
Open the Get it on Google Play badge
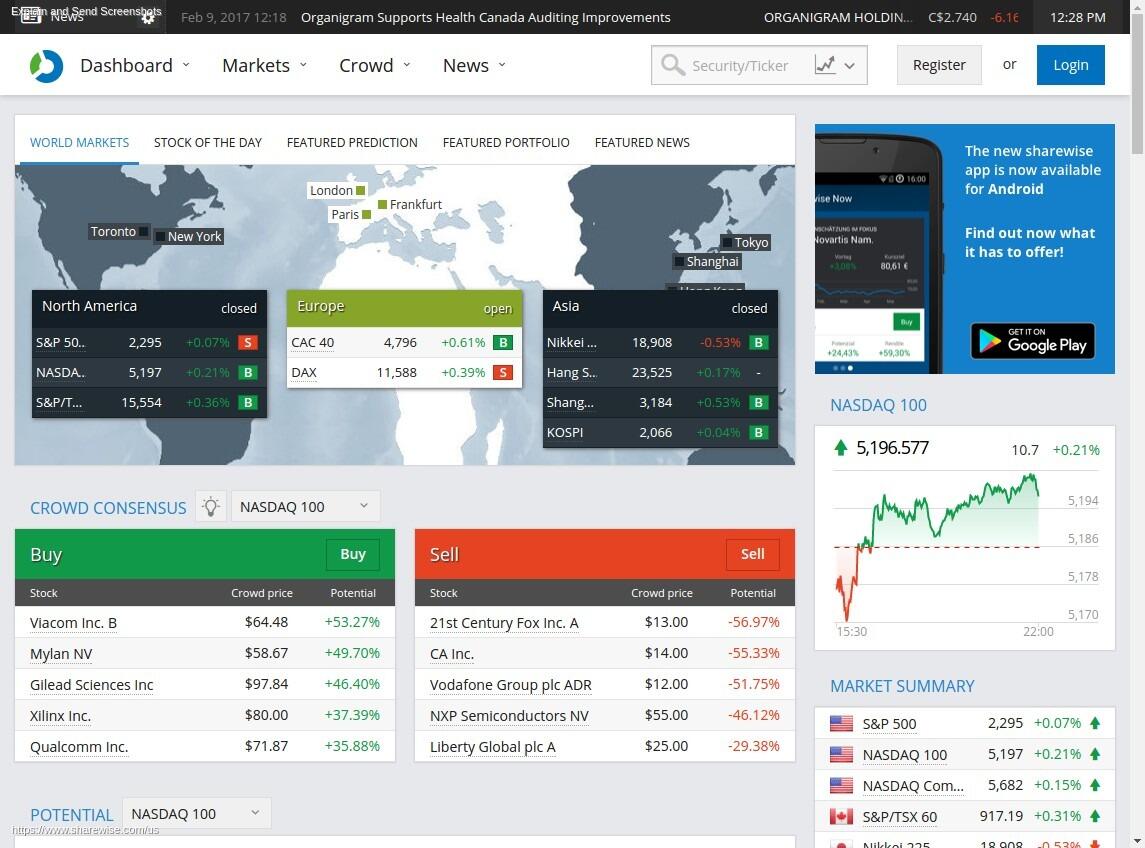[1033, 341]
